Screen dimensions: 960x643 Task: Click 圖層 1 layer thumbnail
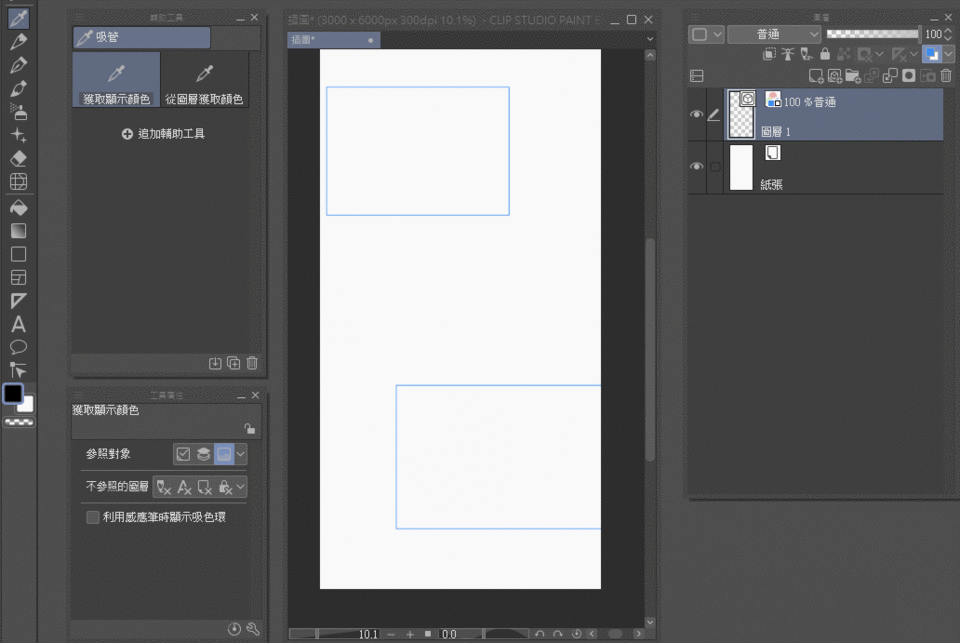point(741,115)
